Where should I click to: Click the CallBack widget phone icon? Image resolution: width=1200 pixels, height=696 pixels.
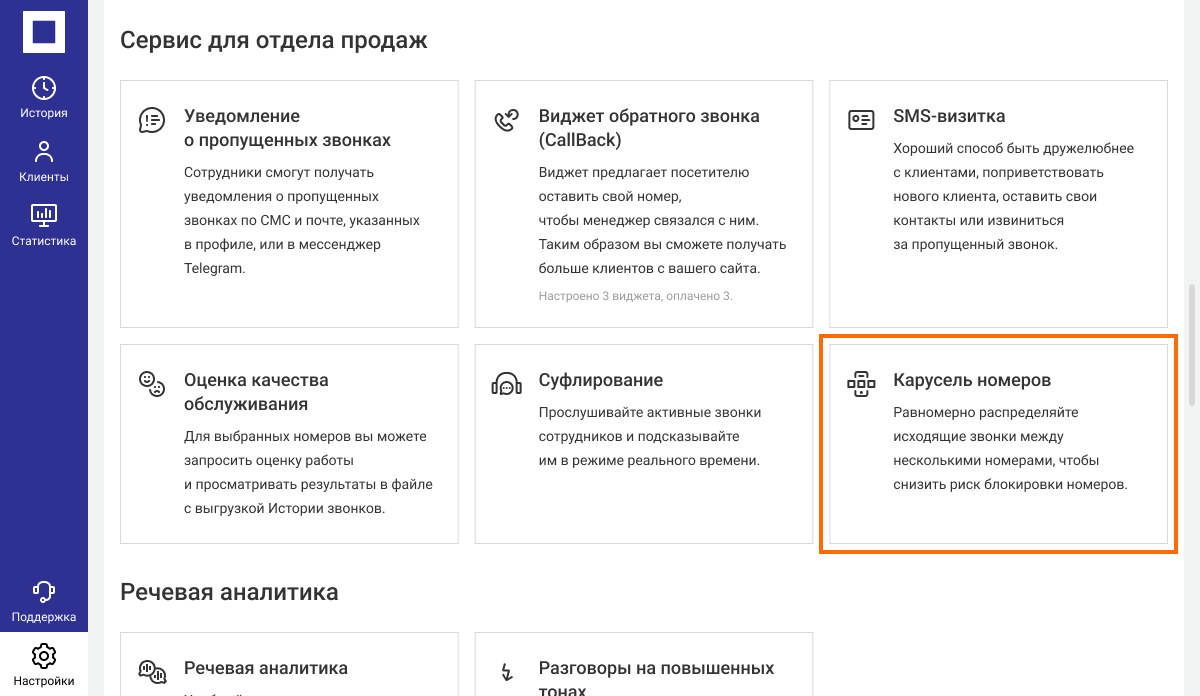506,121
